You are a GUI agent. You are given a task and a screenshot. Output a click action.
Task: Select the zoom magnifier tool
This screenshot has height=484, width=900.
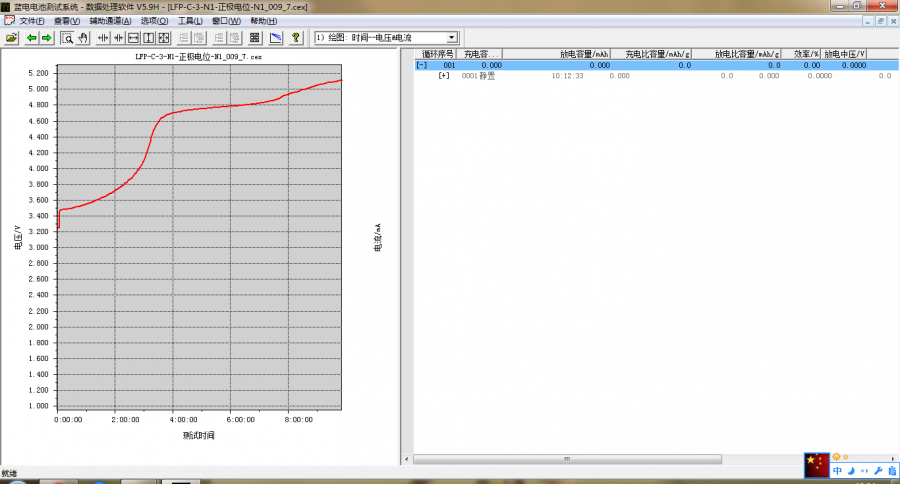pos(67,38)
